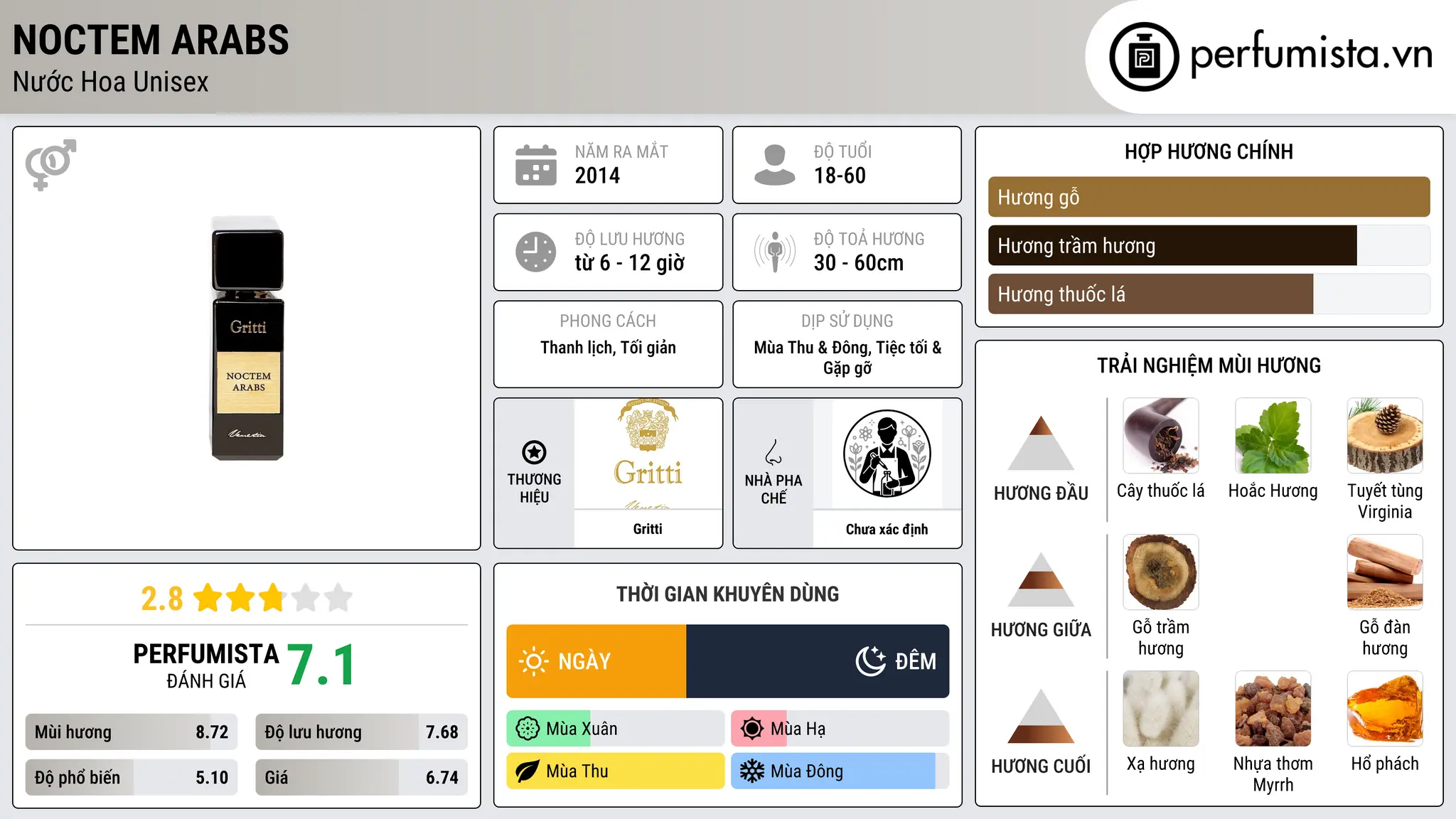This screenshot has height=819, width=1456.
Task: Click the flower icon for Mùa Xuân
Action: [x=528, y=729]
